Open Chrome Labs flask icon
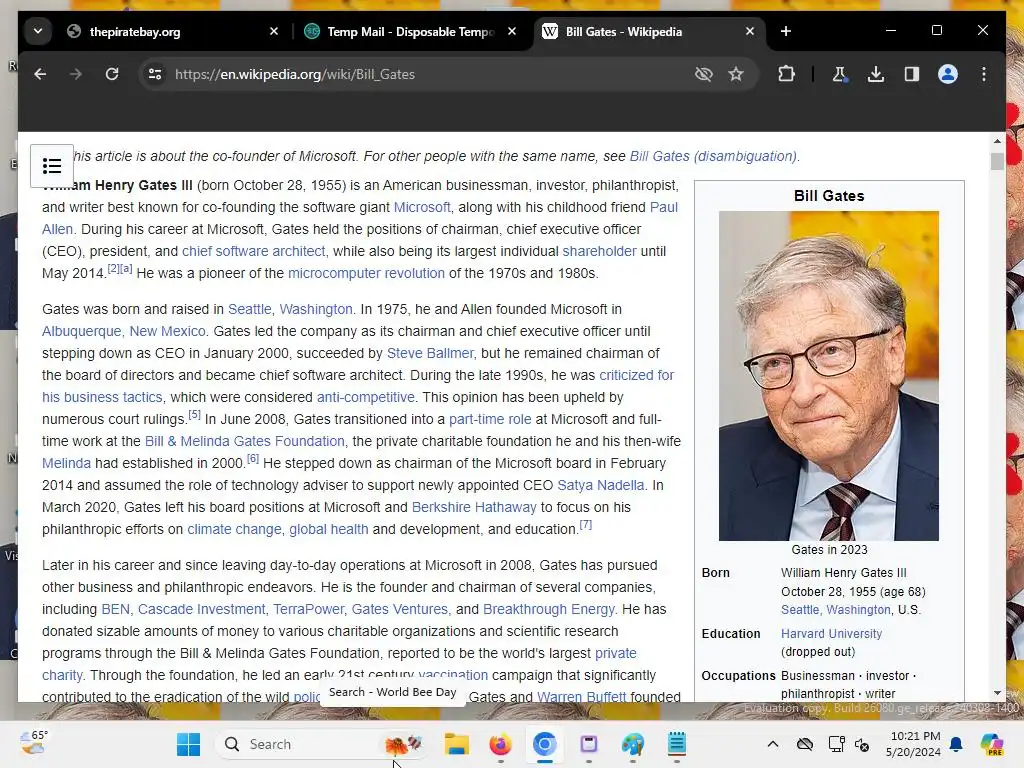Image resolution: width=1024 pixels, height=768 pixels. 840,74
